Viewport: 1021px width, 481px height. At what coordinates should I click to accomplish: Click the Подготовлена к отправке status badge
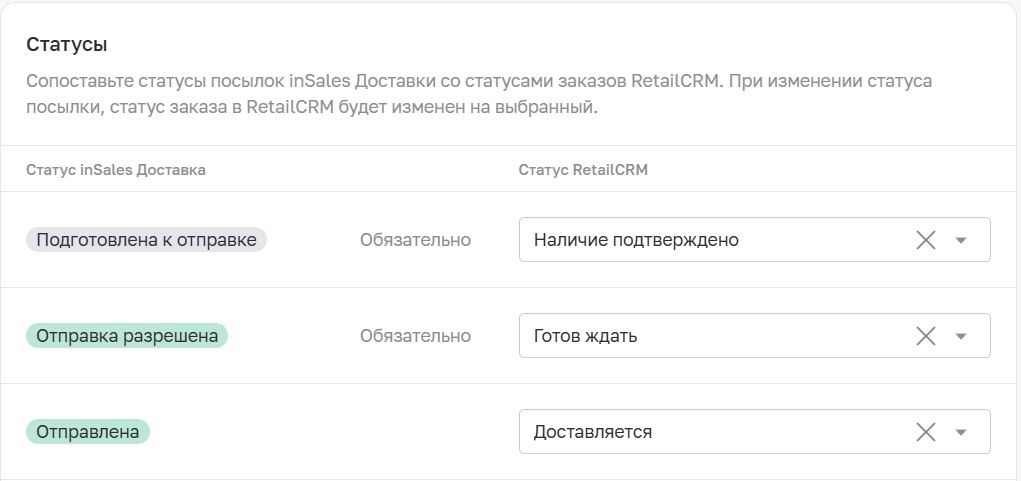(147, 240)
